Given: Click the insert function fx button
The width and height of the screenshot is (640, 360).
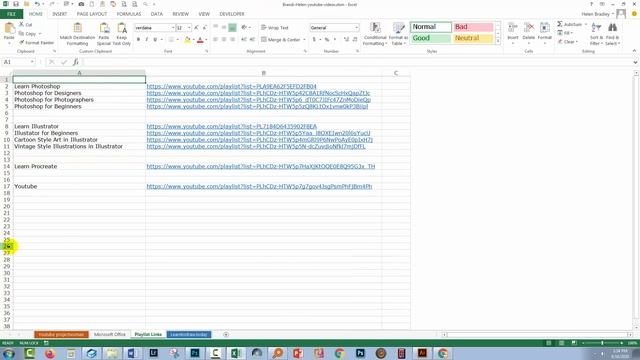Looking at the screenshot, I should coord(76,62).
